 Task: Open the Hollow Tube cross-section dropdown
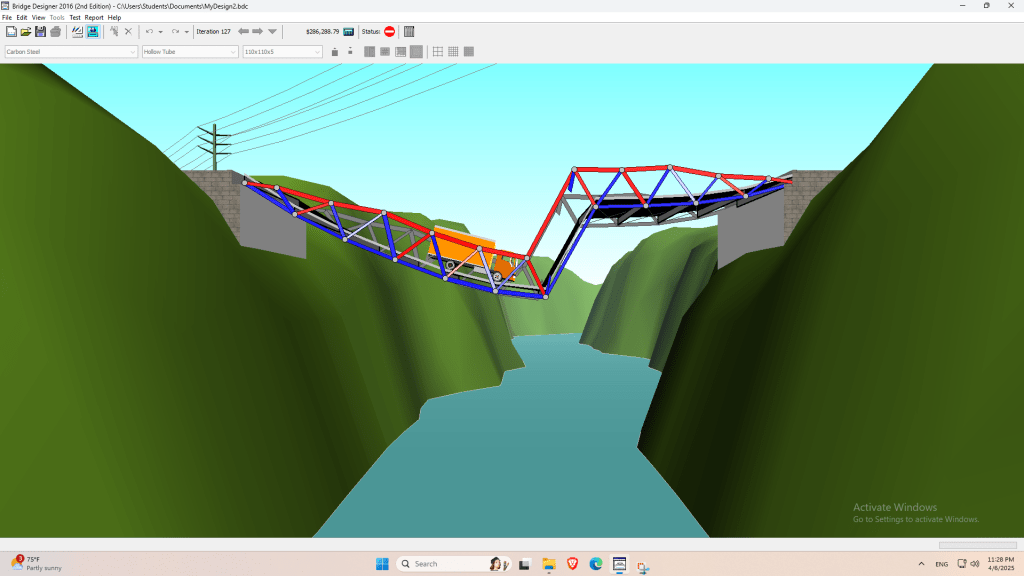189,52
